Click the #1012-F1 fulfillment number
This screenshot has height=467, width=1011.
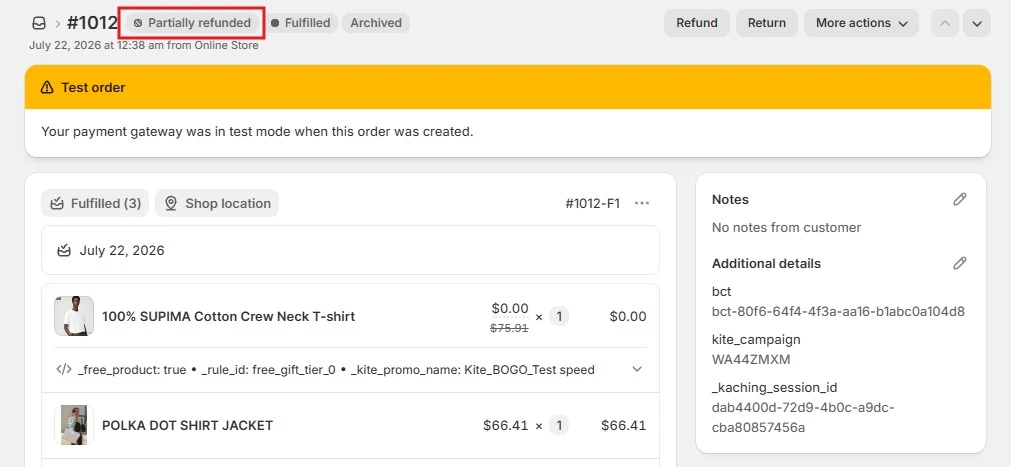(x=593, y=204)
